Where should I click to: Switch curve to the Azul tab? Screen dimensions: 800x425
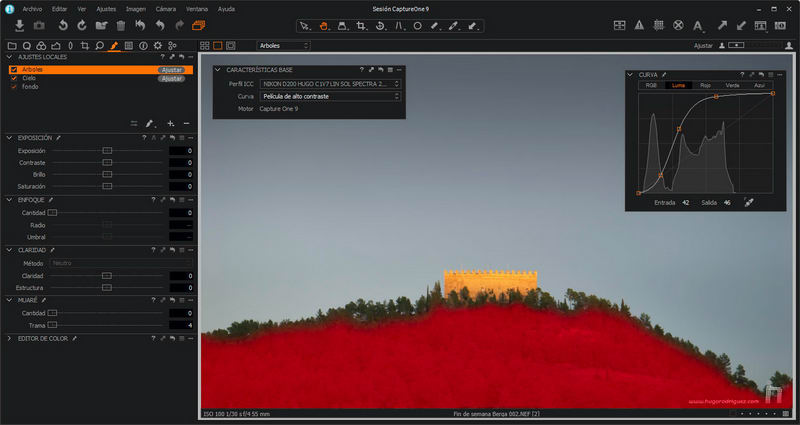coord(759,86)
